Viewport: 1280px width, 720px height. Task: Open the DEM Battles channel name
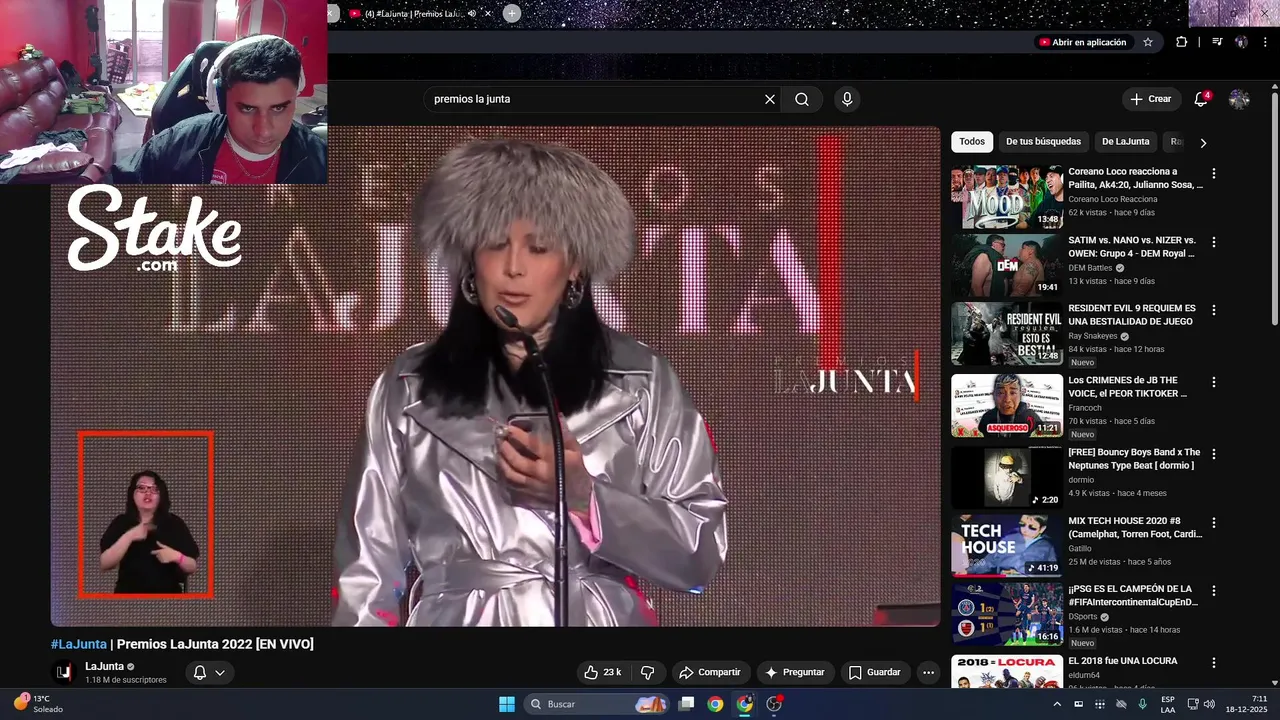tap(1090, 268)
